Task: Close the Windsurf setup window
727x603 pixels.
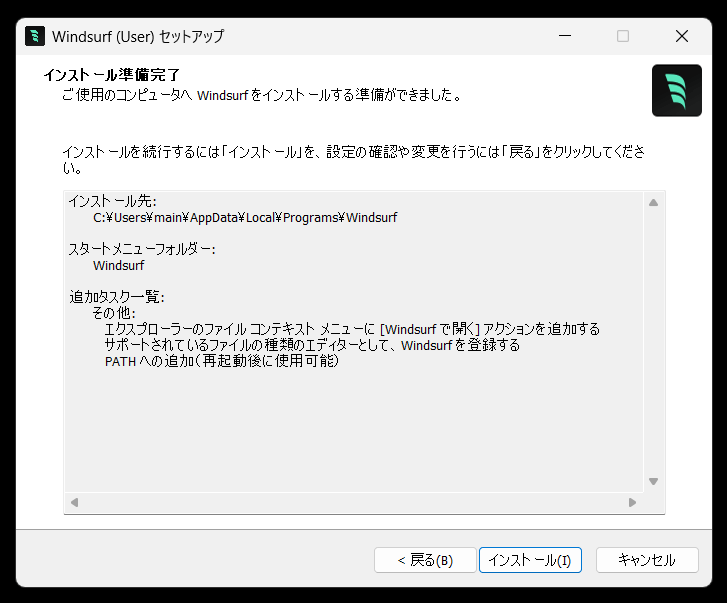Action: pos(682,36)
